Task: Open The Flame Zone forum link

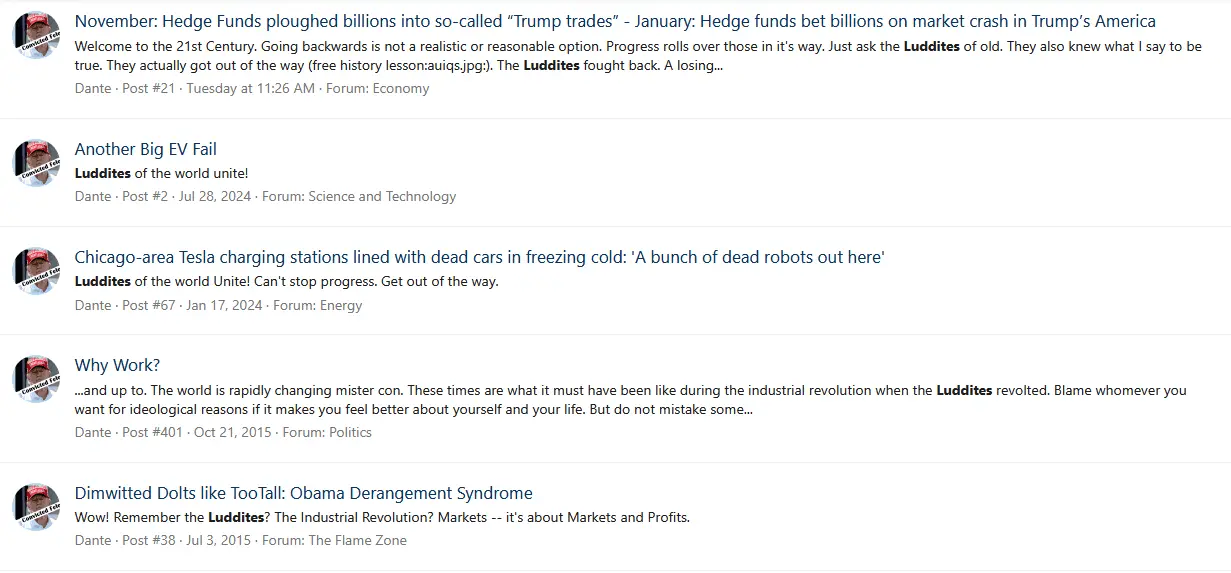Action: coord(358,540)
